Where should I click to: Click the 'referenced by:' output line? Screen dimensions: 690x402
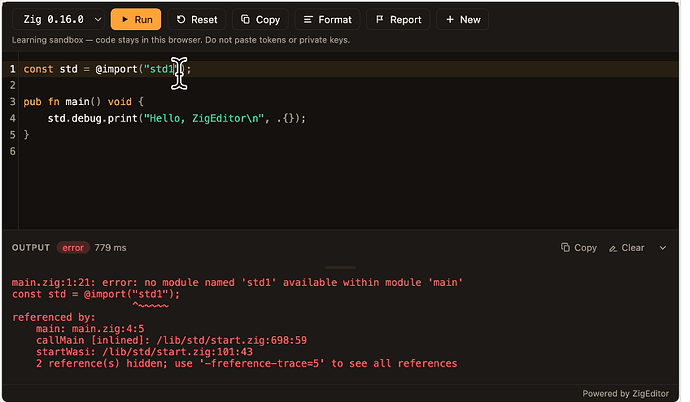[x=54, y=317]
